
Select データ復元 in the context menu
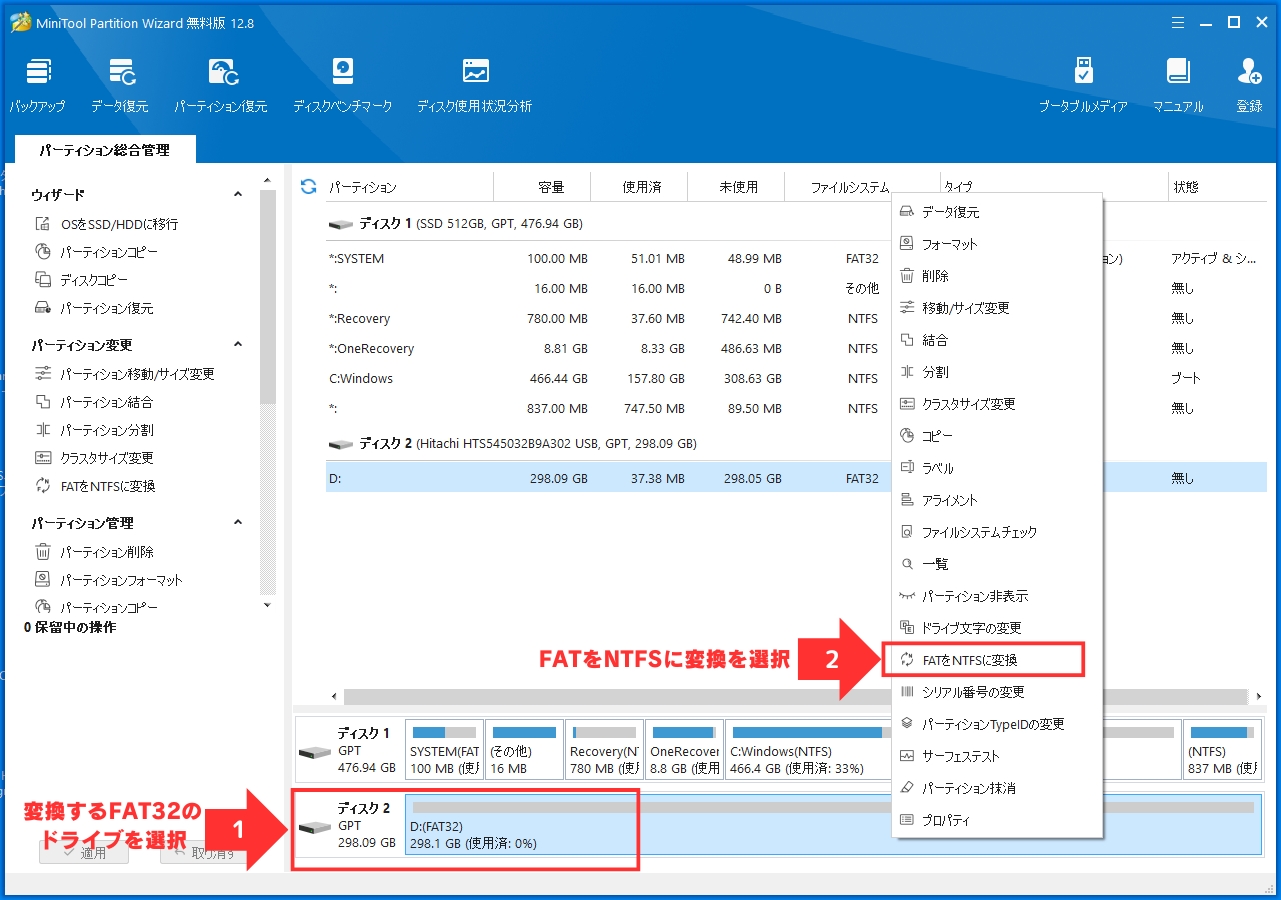[x=997, y=212]
